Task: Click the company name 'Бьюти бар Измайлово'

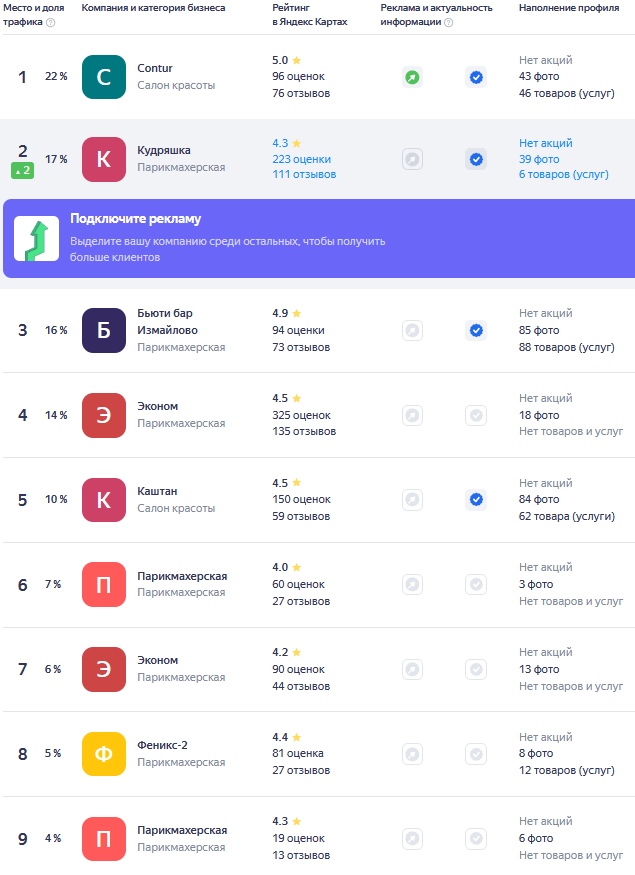Action: click(x=167, y=321)
